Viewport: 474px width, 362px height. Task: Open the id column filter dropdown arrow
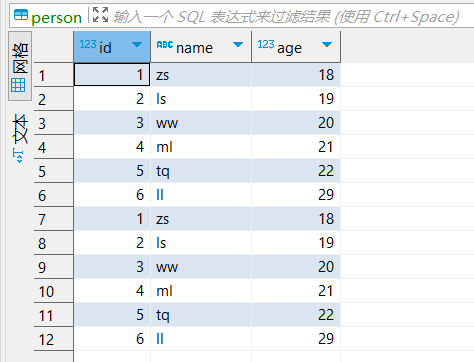coord(137,44)
